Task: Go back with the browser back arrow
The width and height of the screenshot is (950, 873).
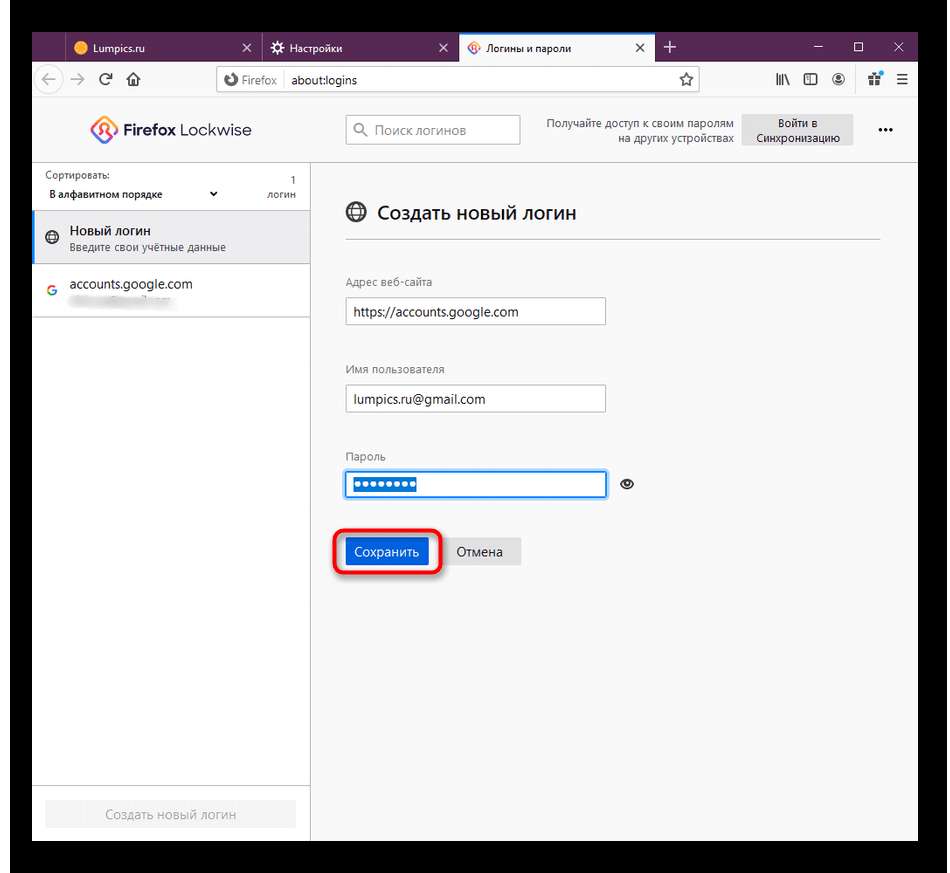Action: tap(49, 79)
